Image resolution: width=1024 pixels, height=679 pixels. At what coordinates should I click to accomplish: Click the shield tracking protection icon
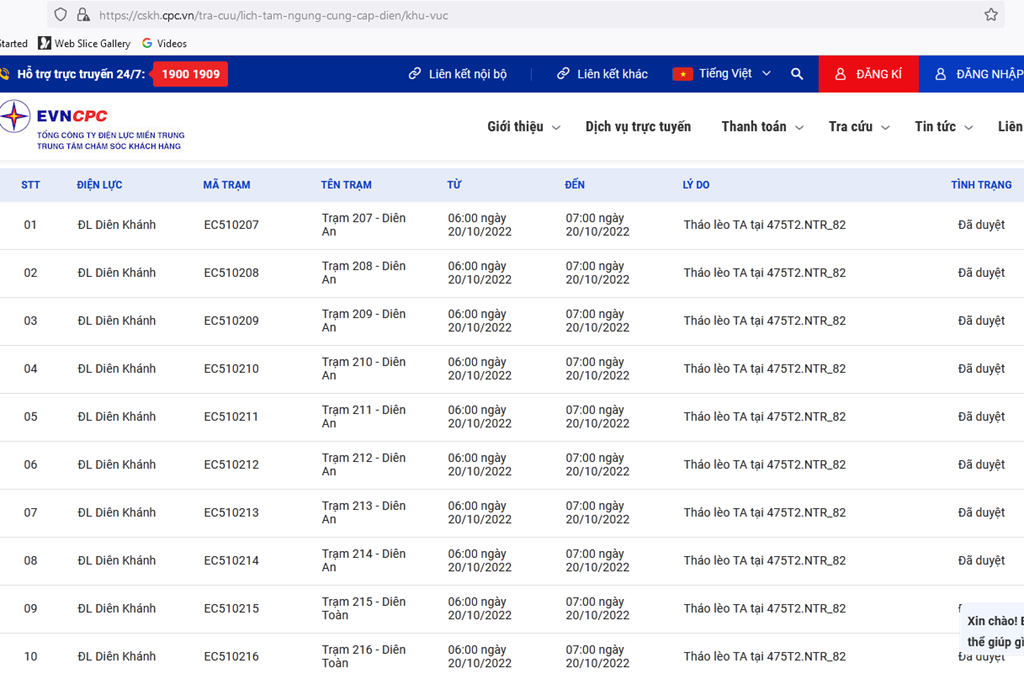(60, 14)
